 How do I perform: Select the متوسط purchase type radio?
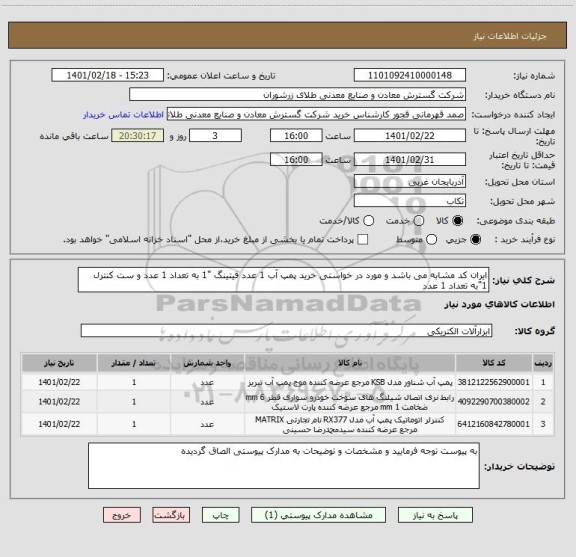coord(431,240)
